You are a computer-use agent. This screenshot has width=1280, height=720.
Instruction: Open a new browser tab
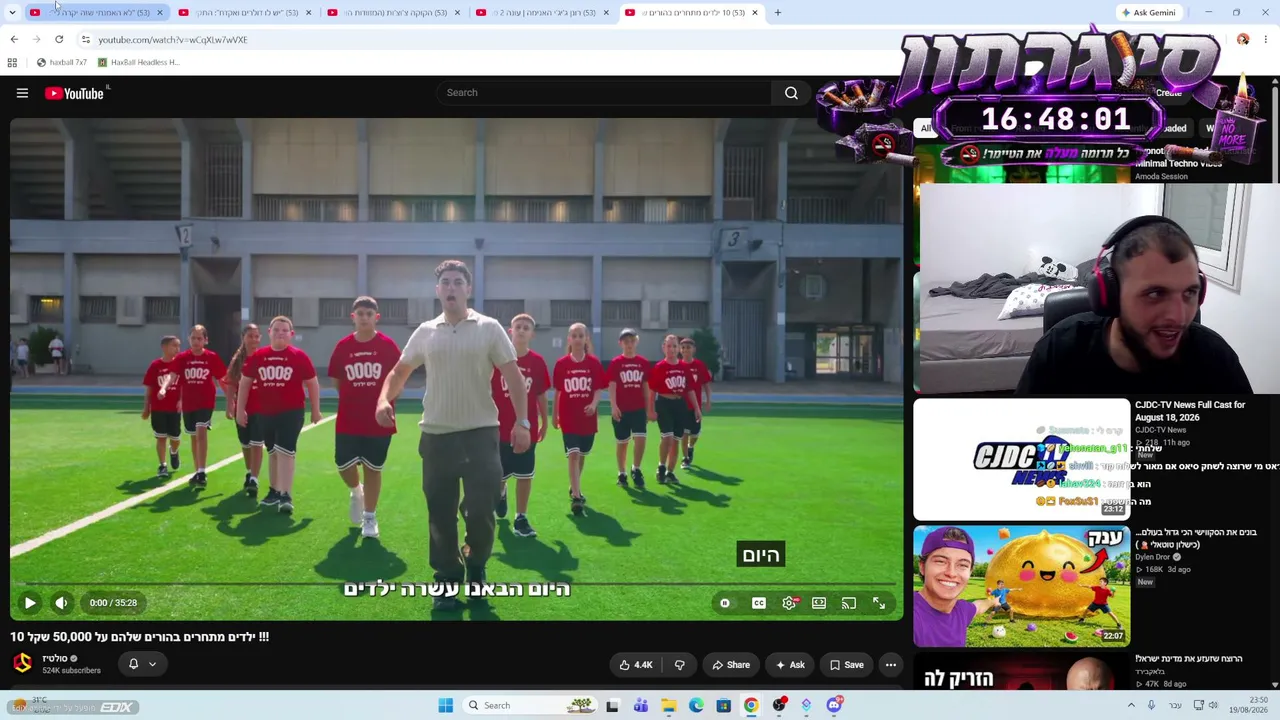[x=778, y=13]
